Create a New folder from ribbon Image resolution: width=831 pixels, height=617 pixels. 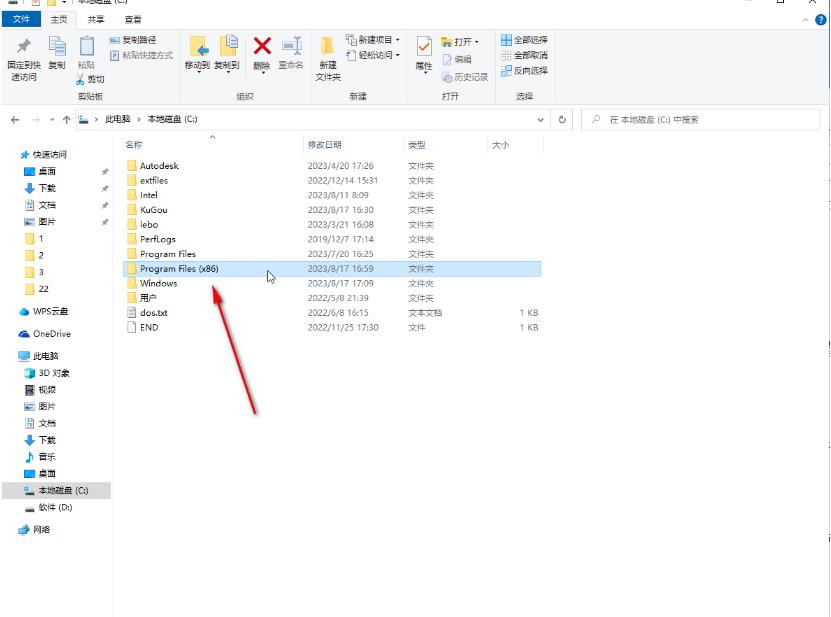[328, 58]
